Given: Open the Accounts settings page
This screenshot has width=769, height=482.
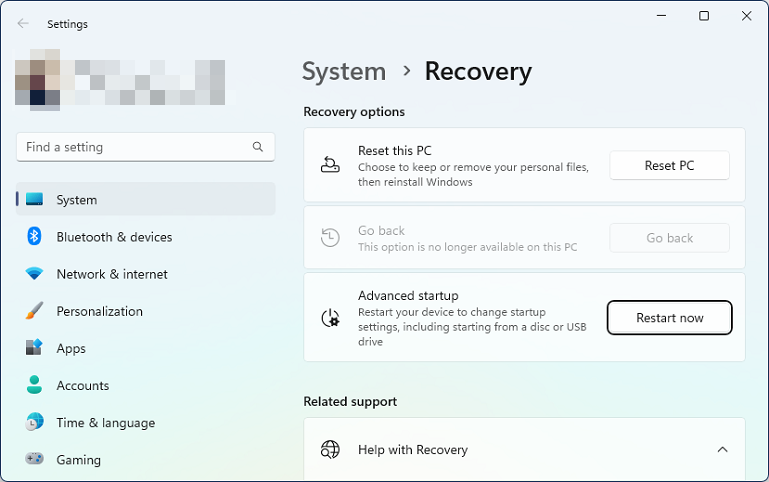Looking at the screenshot, I should point(146,385).
